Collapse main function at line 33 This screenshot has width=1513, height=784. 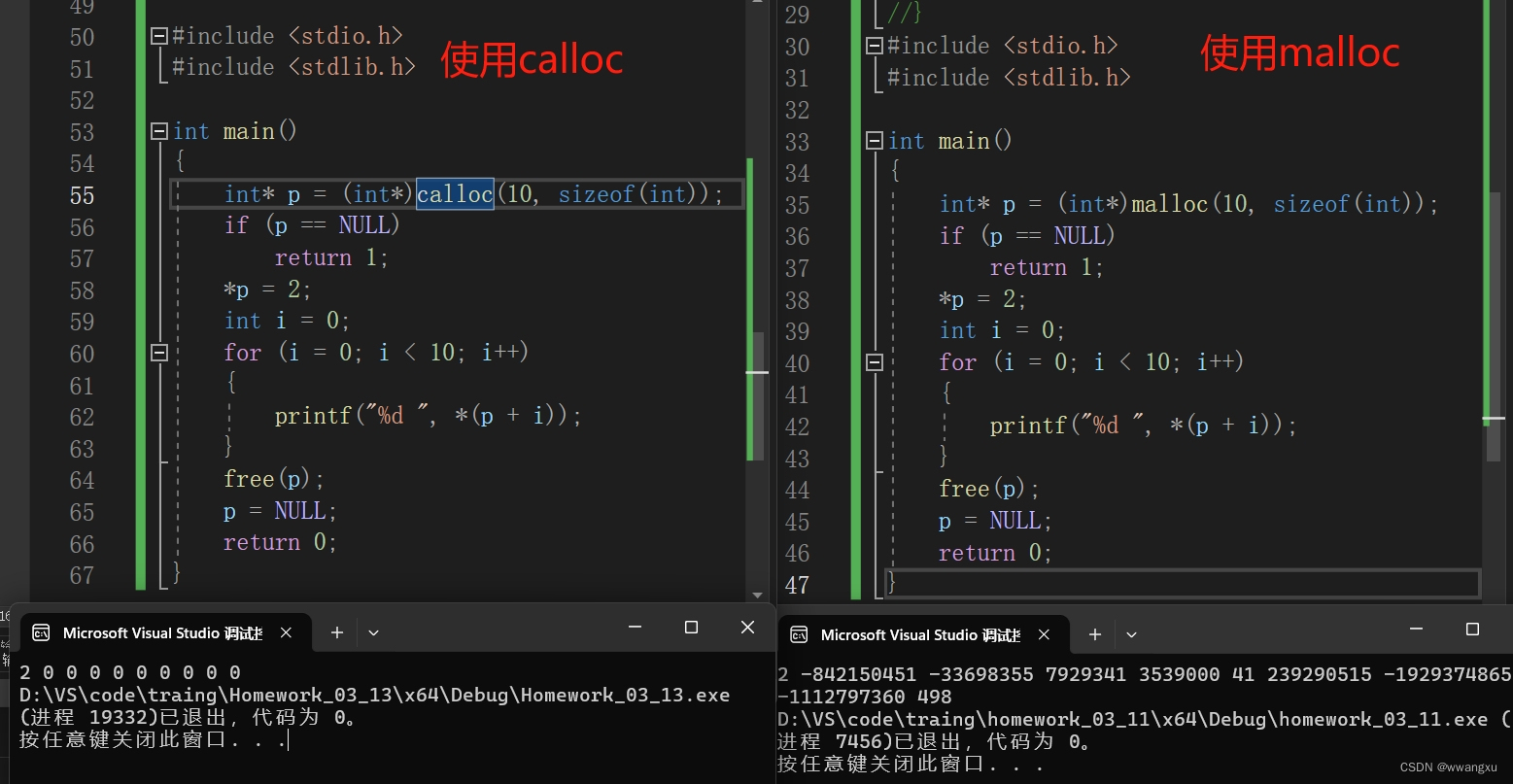875,141
